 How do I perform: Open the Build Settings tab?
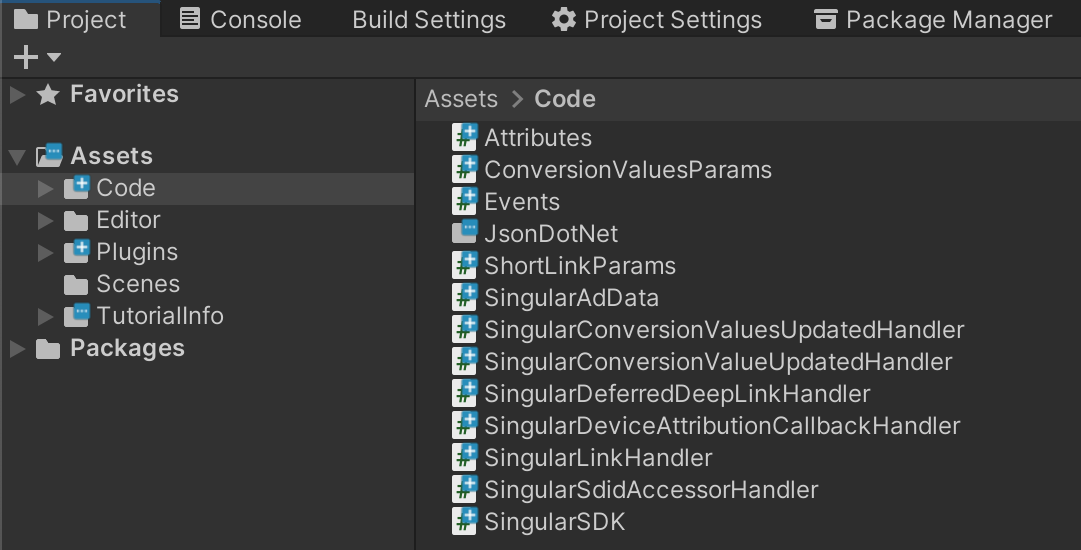coord(429,19)
